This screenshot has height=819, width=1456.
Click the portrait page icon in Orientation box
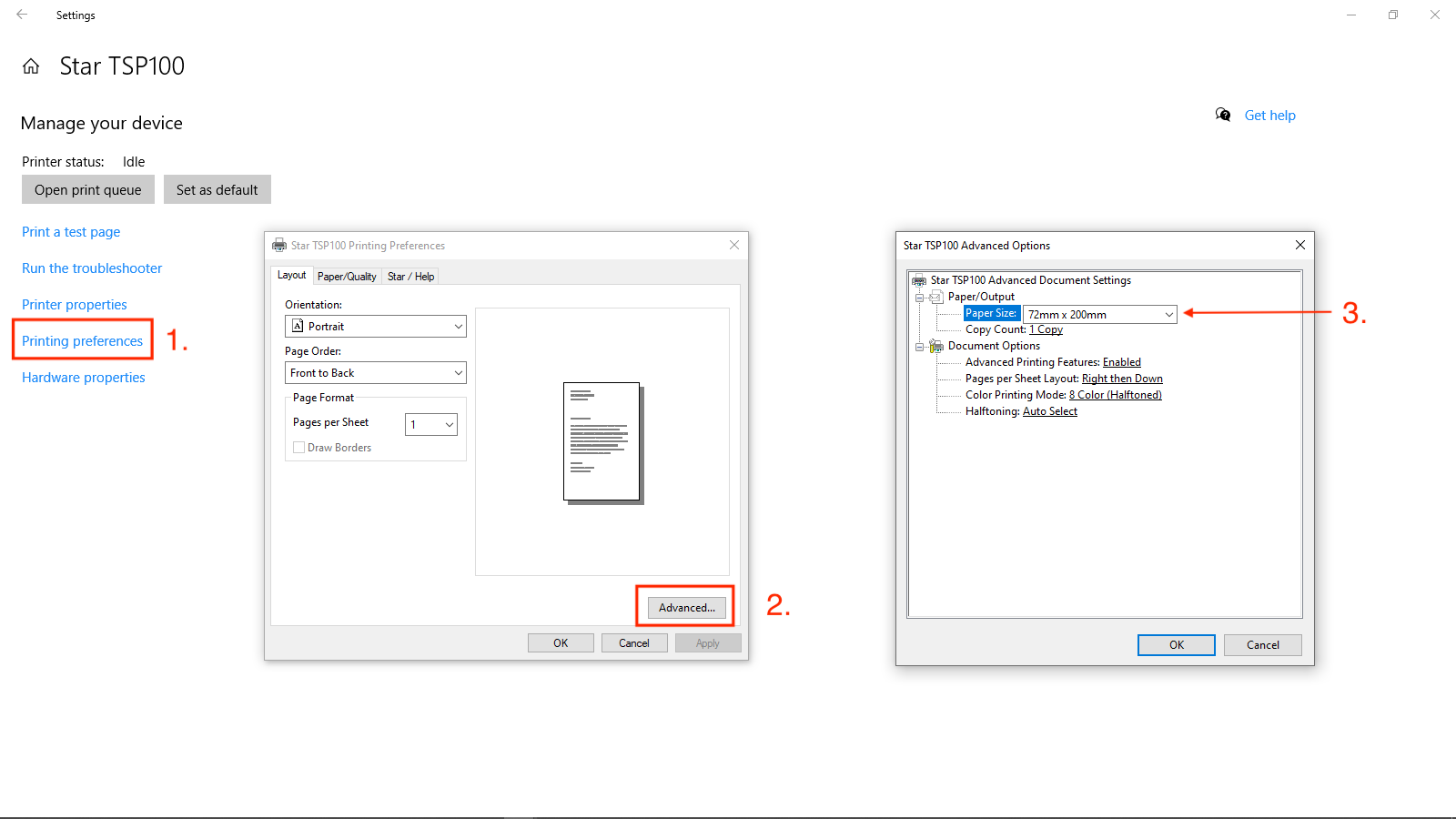[298, 326]
